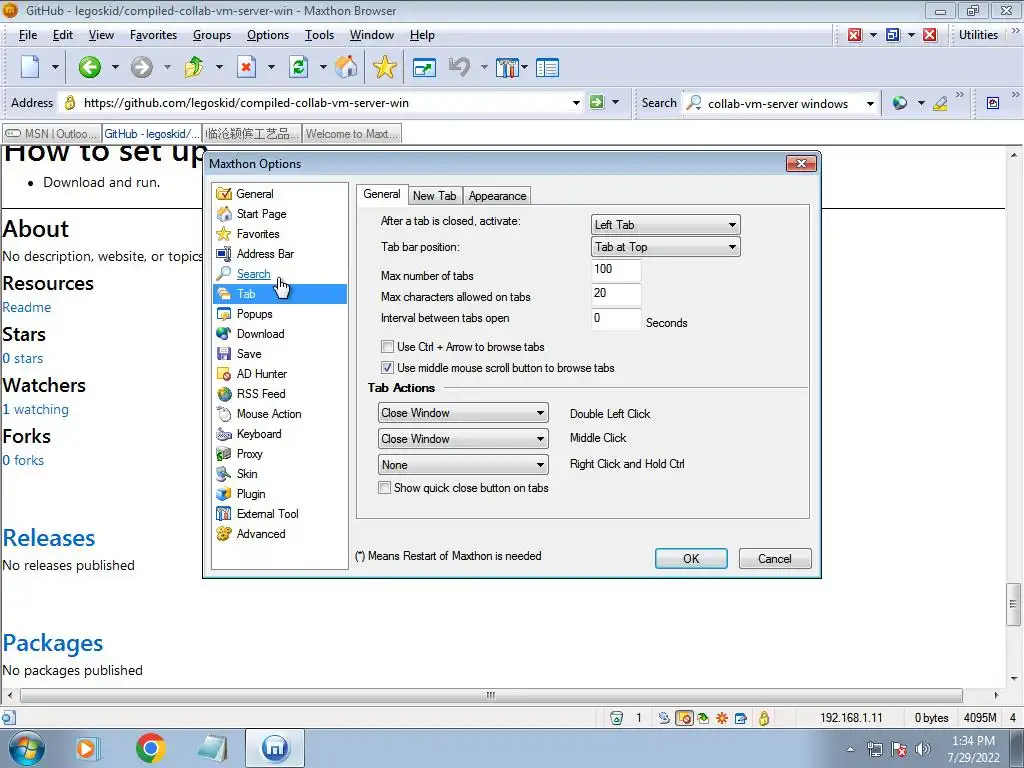Go back with the green Back arrow

click(89, 67)
